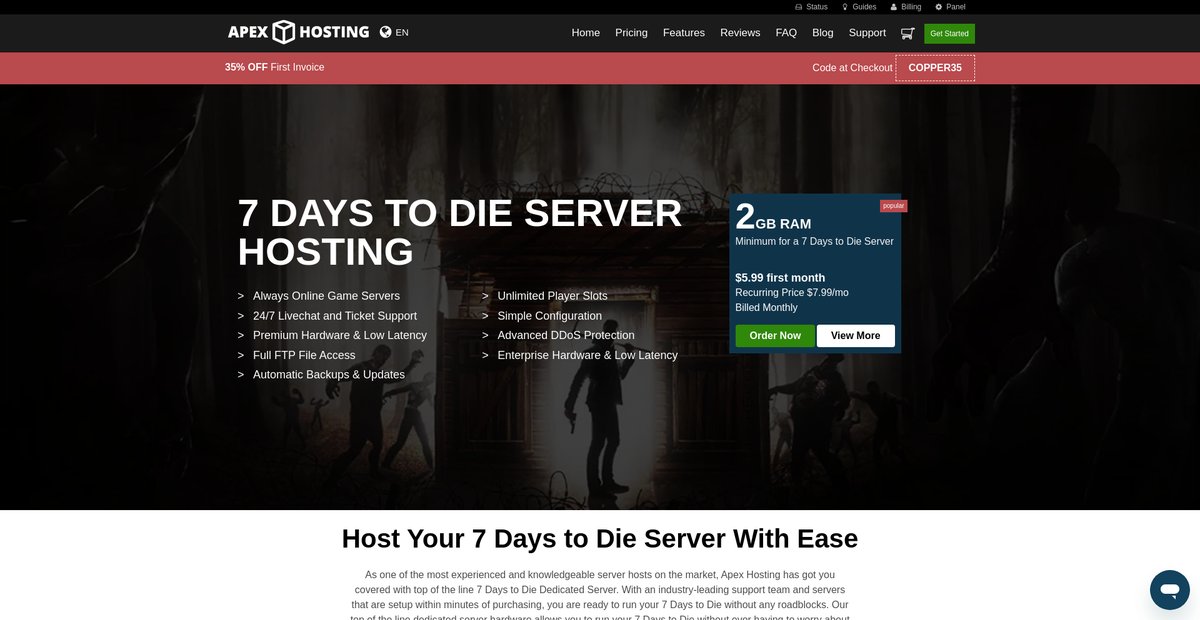Click Recurring Price $7.99/mo text
Screen dimensions: 1200x620
click(792, 293)
